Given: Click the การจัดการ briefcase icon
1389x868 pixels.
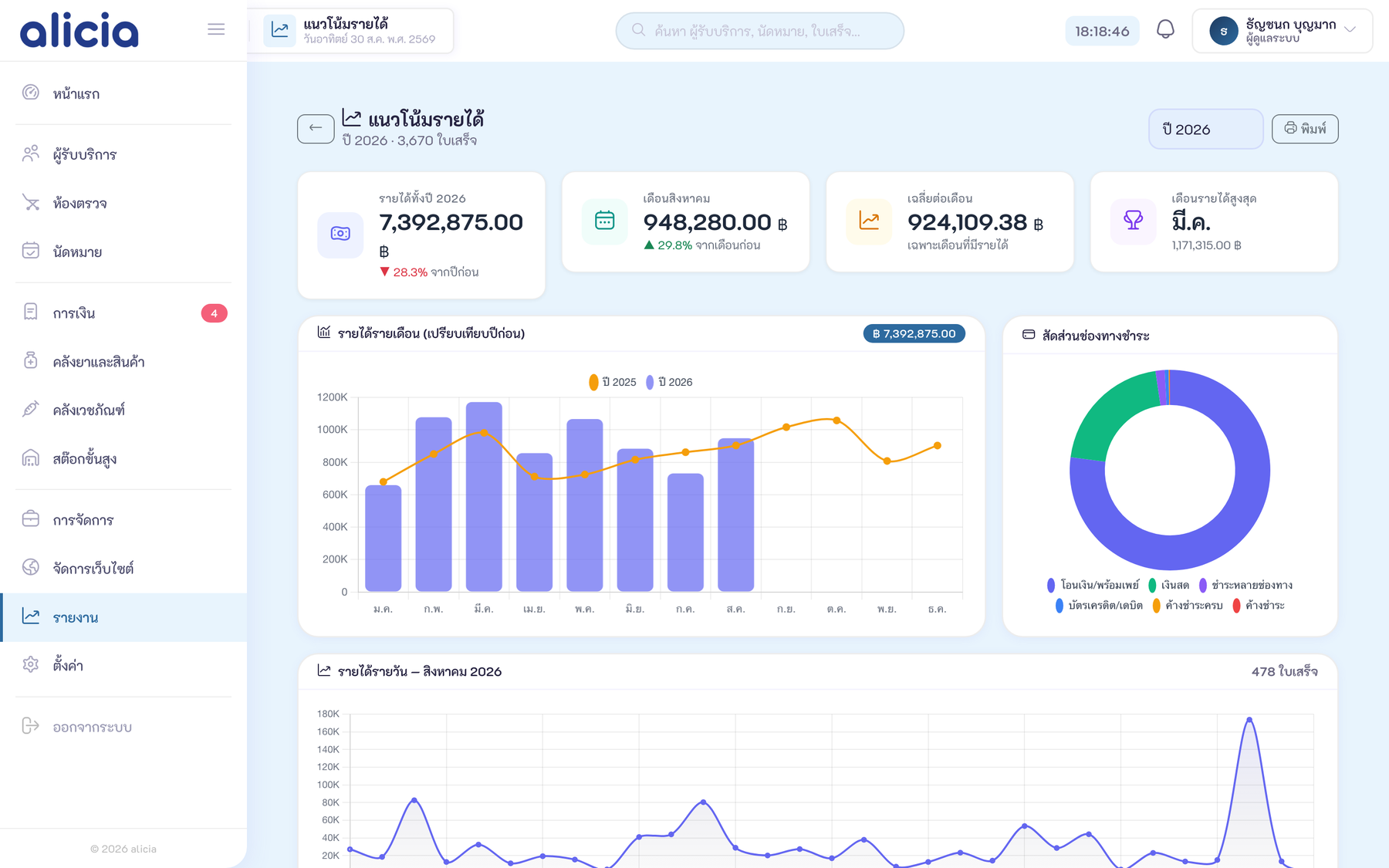Looking at the screenshot, I should click(31, 518).
